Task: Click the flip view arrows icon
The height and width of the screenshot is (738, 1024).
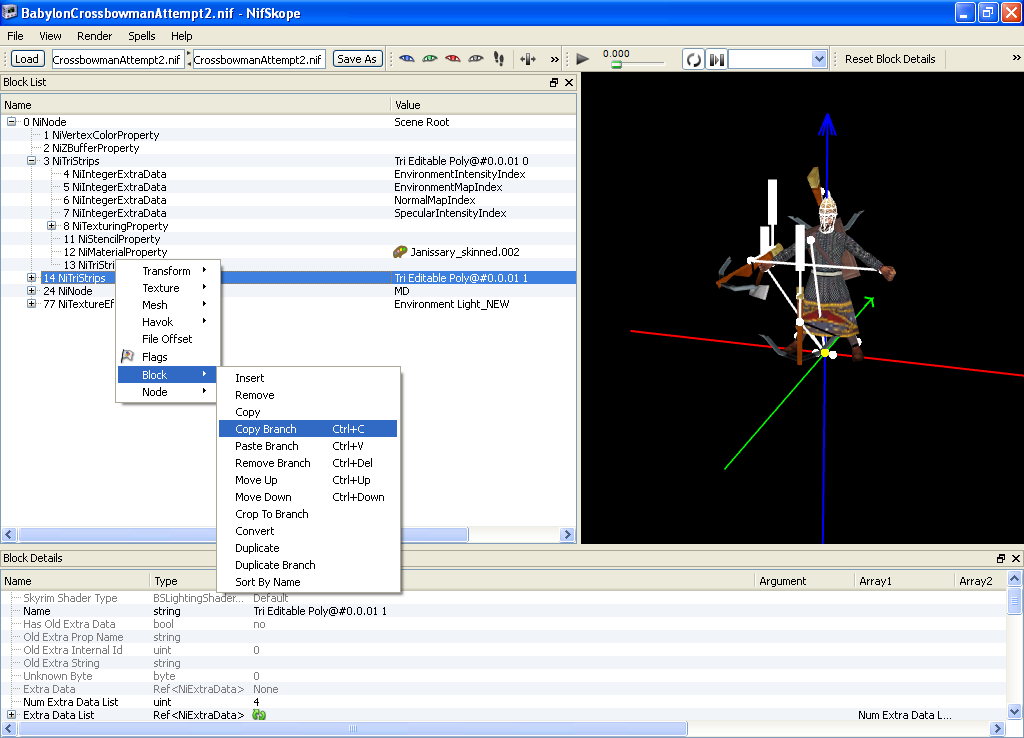Action: [x=528, y=59]
